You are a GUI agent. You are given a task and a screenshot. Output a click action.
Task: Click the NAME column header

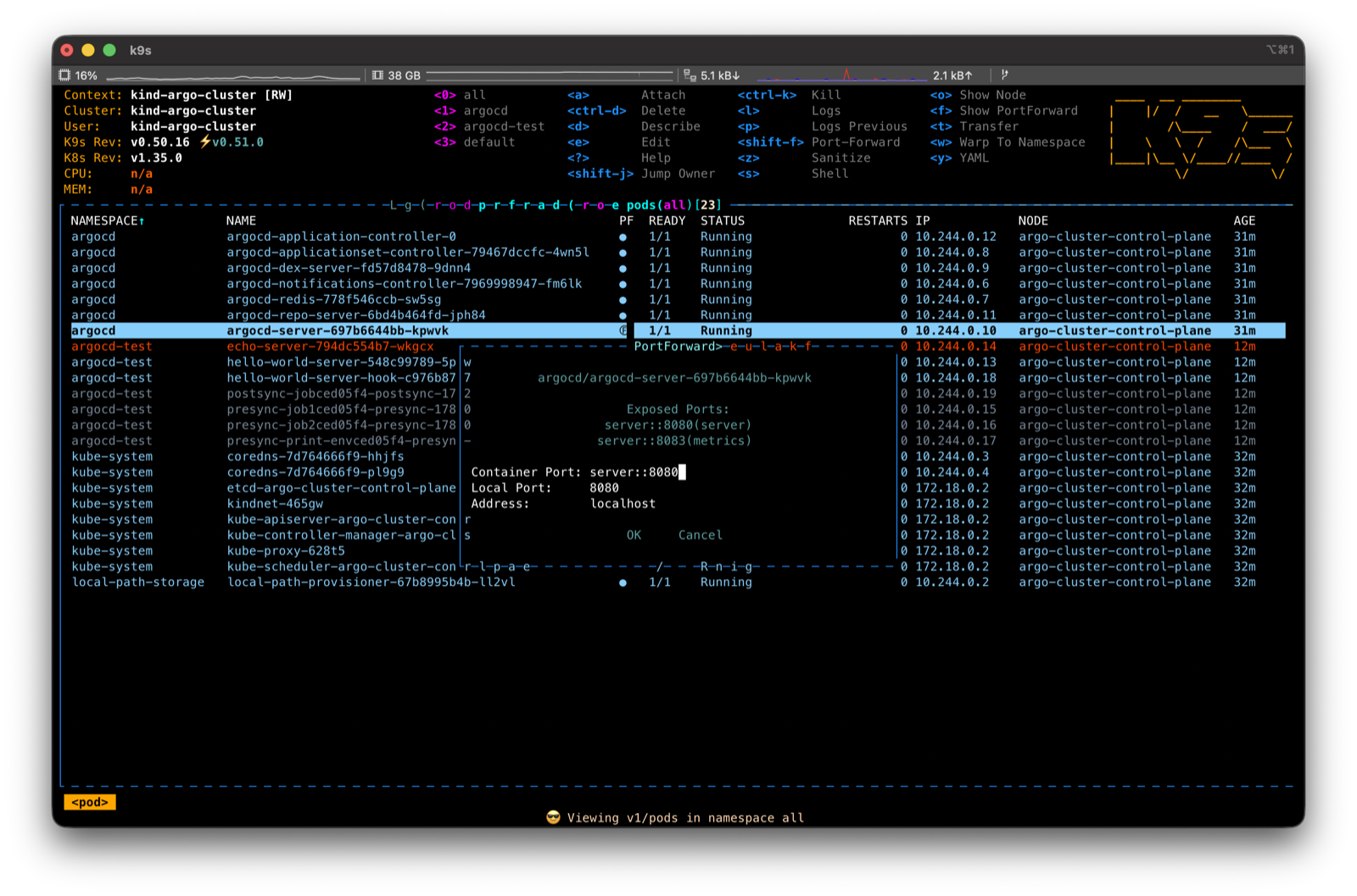[241, 220]
